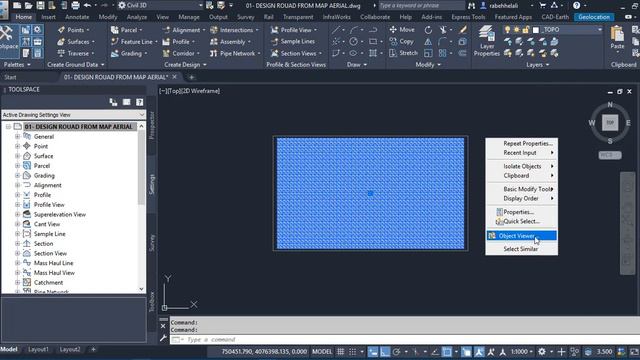The height and width of the screenshot is (360, 640).
Task: Toggle snap mode in status bar
Action: (x=353, y=351)
